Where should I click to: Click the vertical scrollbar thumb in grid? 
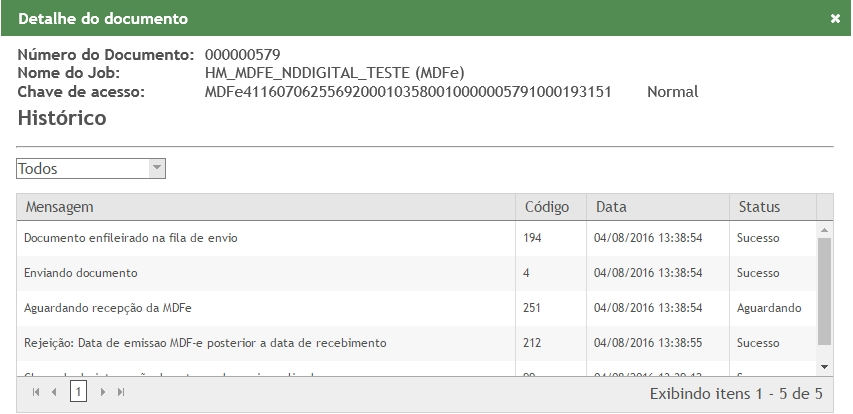(x=825, y=290)
